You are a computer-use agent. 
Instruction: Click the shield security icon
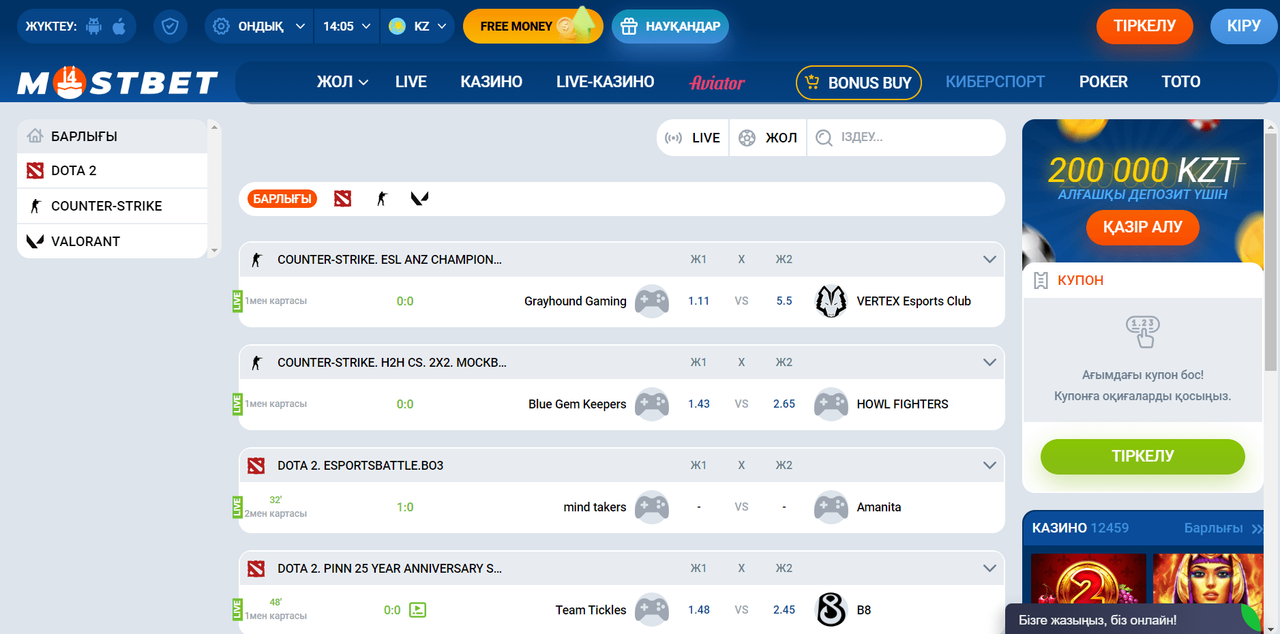170,26
